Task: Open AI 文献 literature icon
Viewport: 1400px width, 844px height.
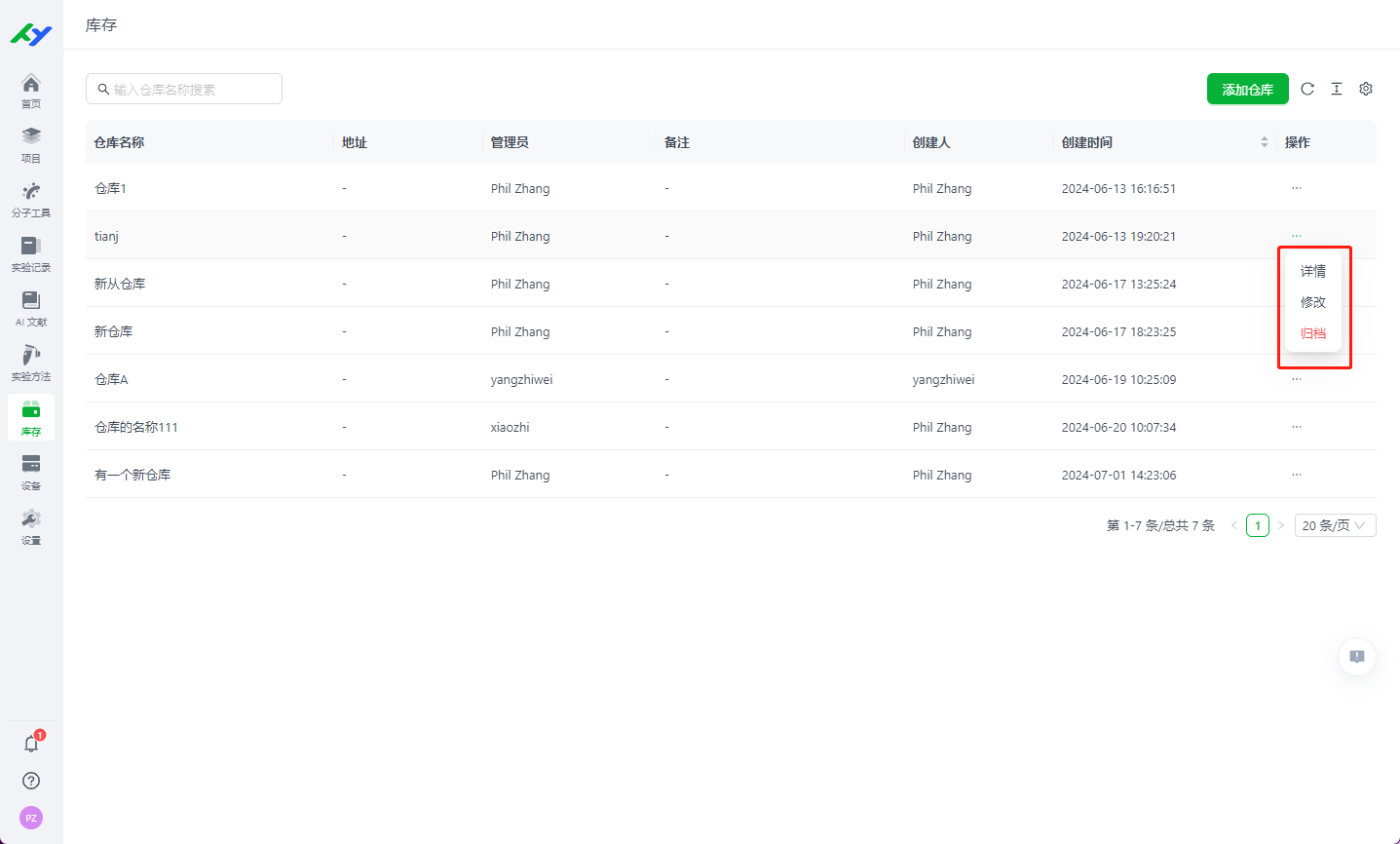Action: click(31, 308)
